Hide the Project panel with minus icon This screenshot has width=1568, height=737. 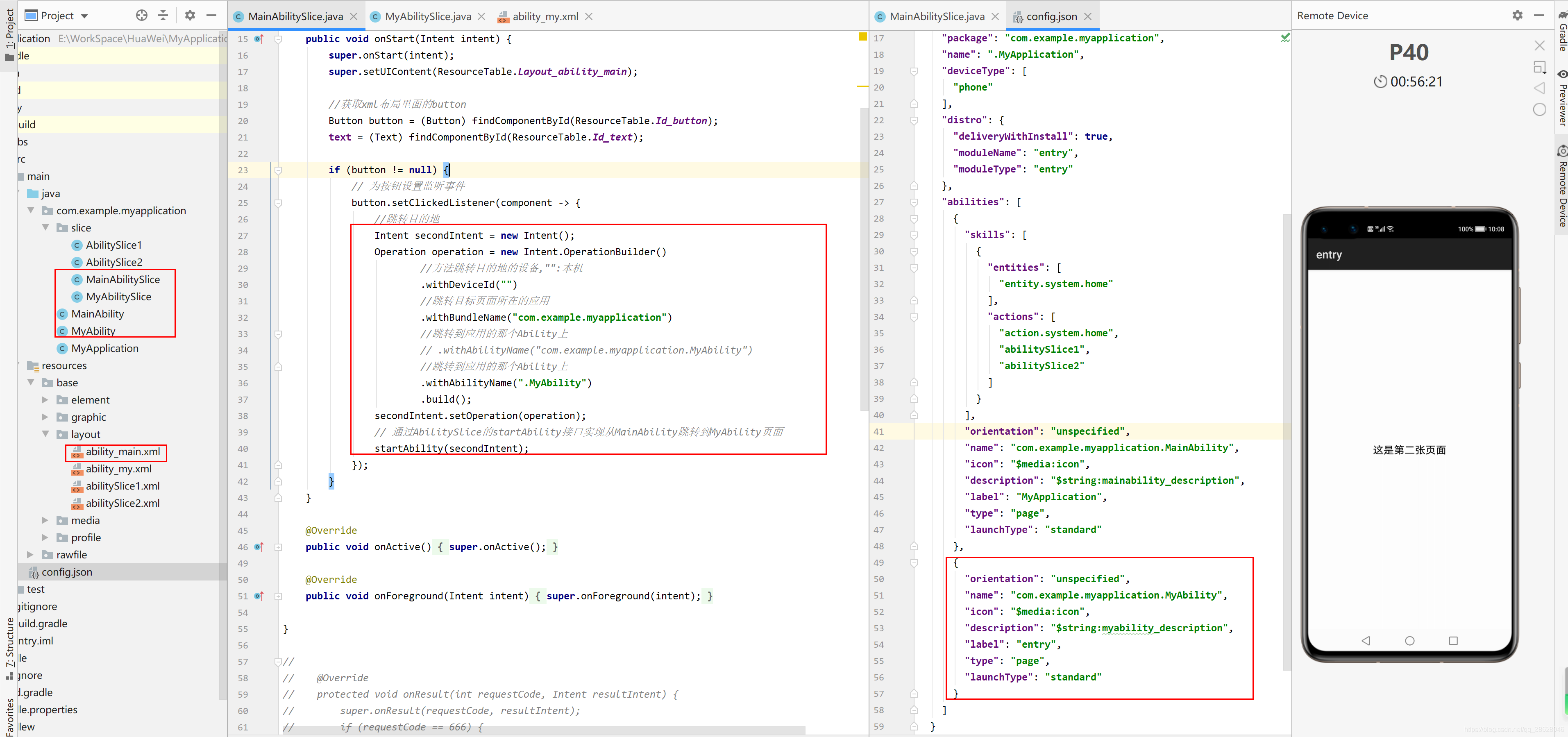click(211, 15)
